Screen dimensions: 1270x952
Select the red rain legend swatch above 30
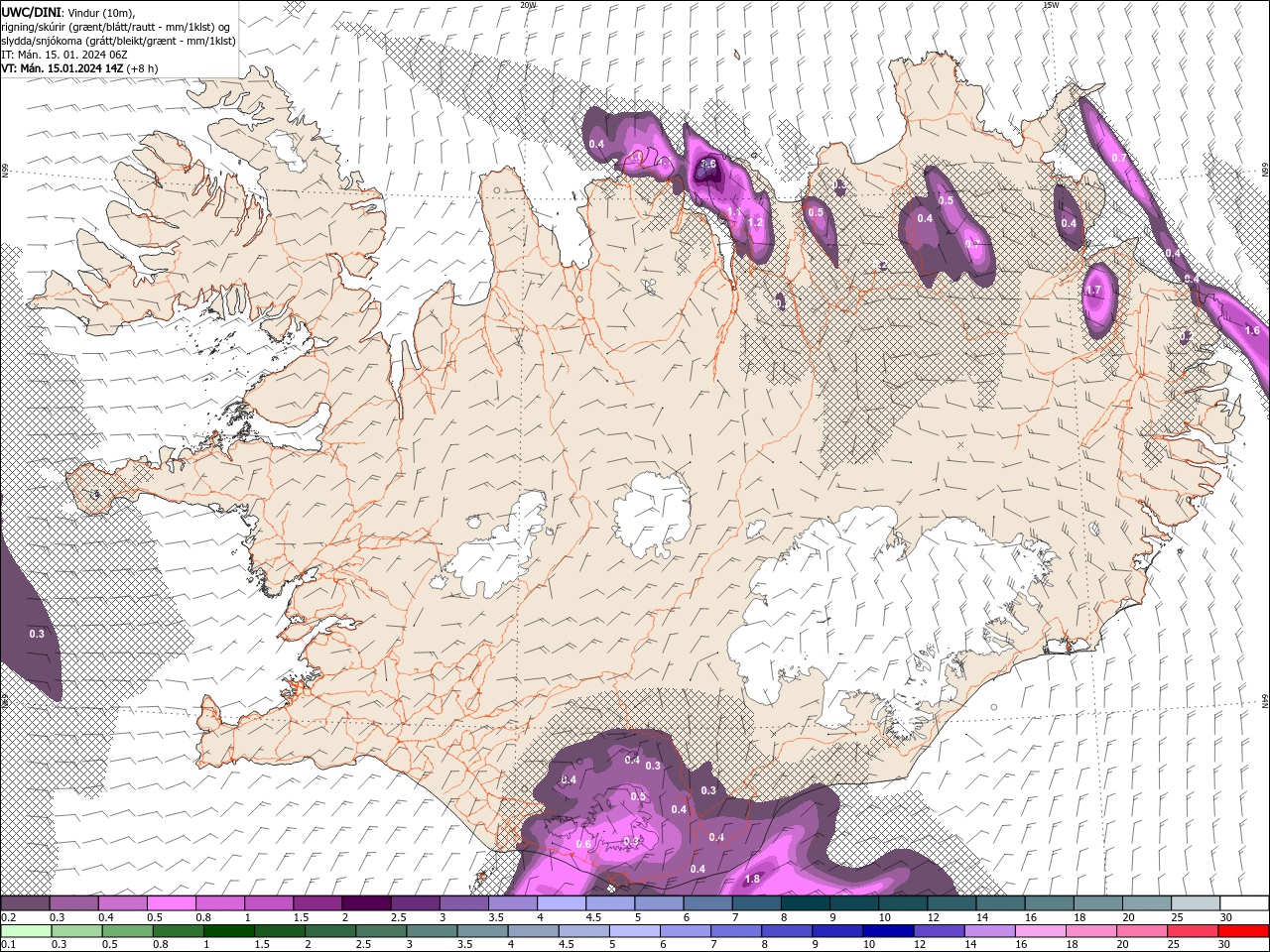pyautogui.click(x=1243, y=931)
